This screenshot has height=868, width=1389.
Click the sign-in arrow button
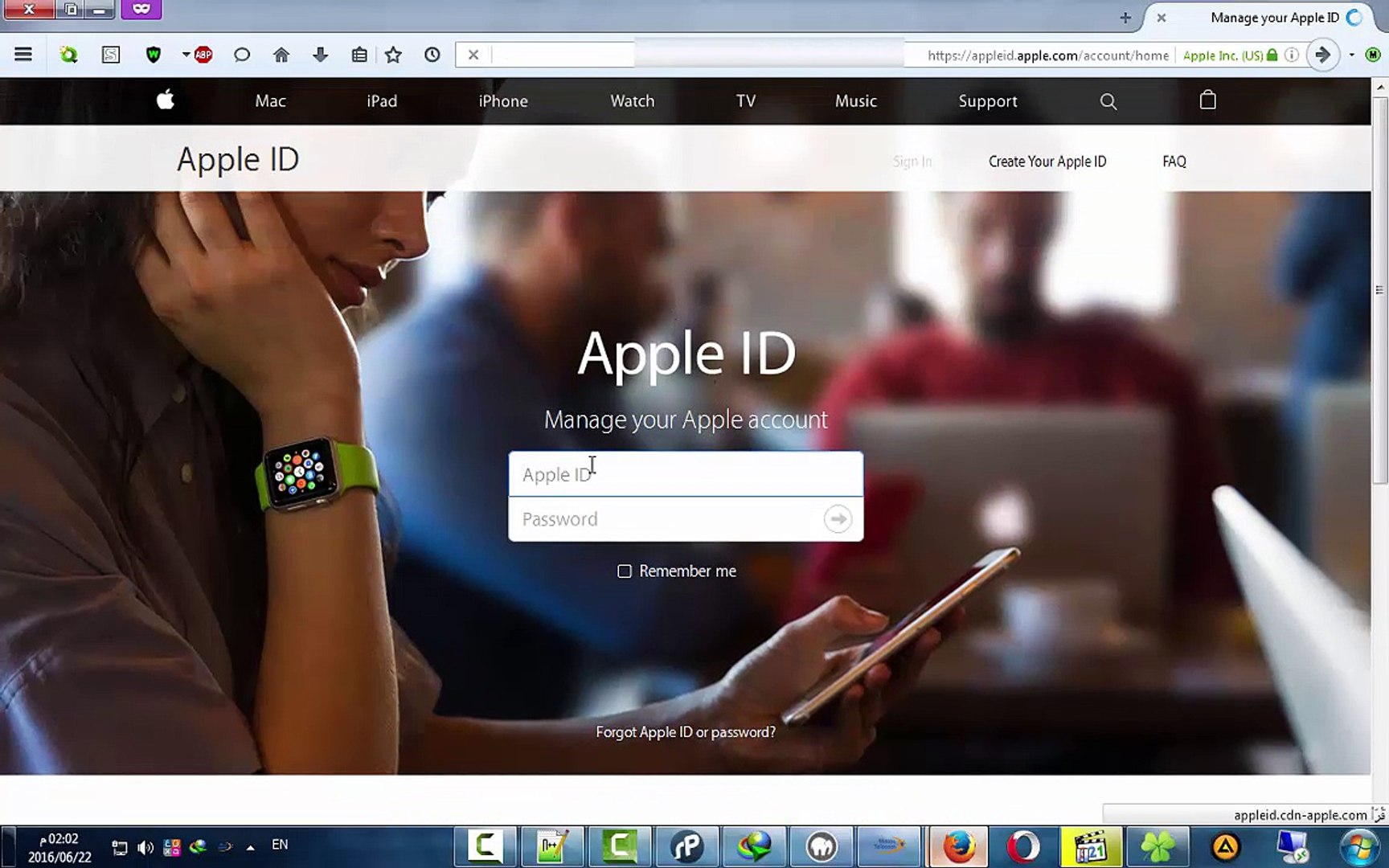(838, 519)
